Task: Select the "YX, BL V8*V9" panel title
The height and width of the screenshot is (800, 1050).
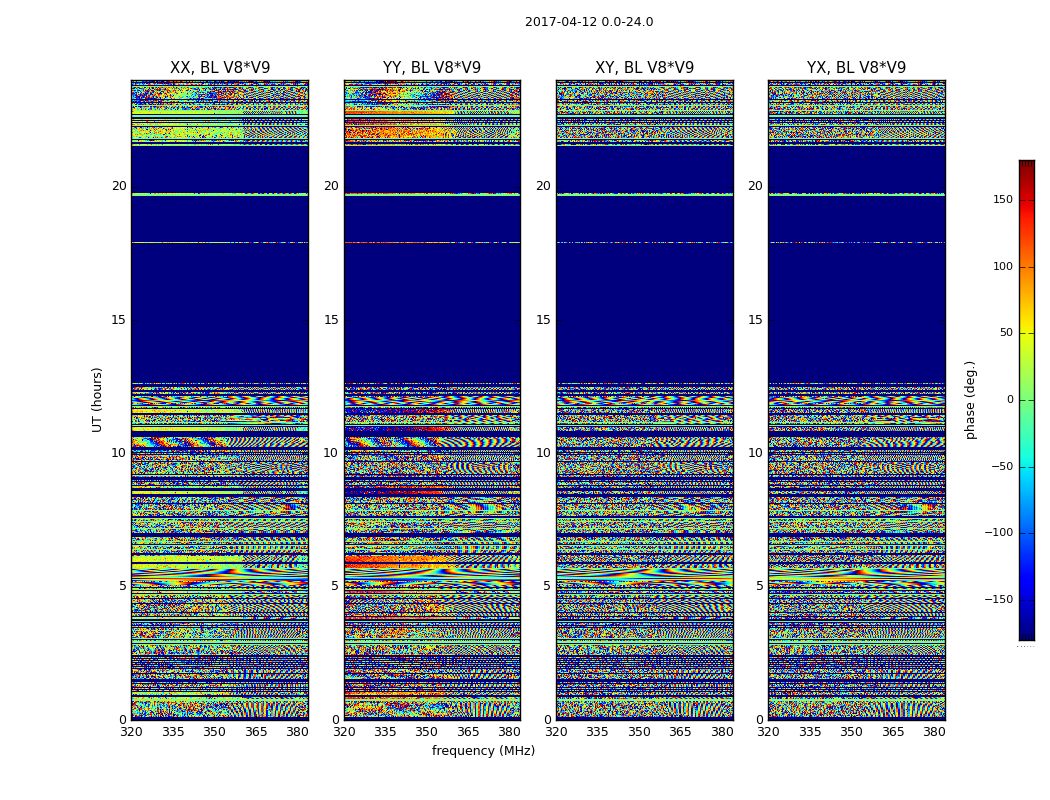Action: click(x=856, y=68)
